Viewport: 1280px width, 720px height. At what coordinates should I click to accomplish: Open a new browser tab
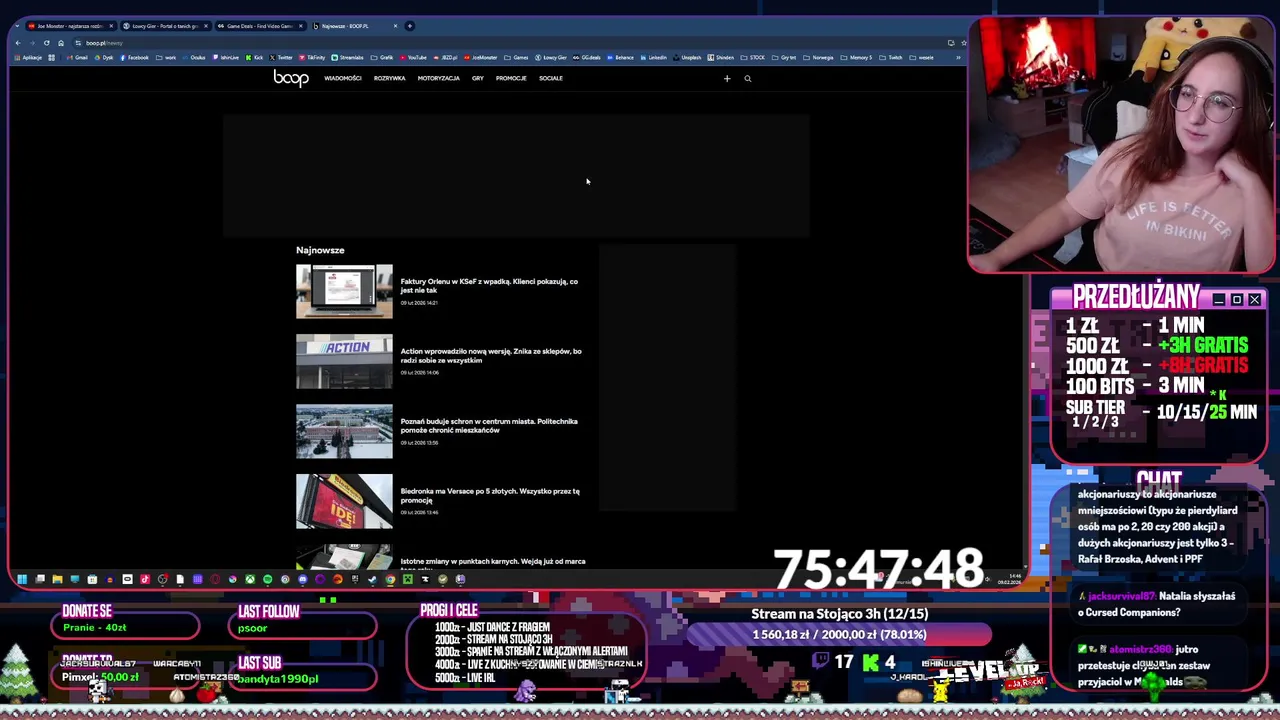(x=409, y=26)
